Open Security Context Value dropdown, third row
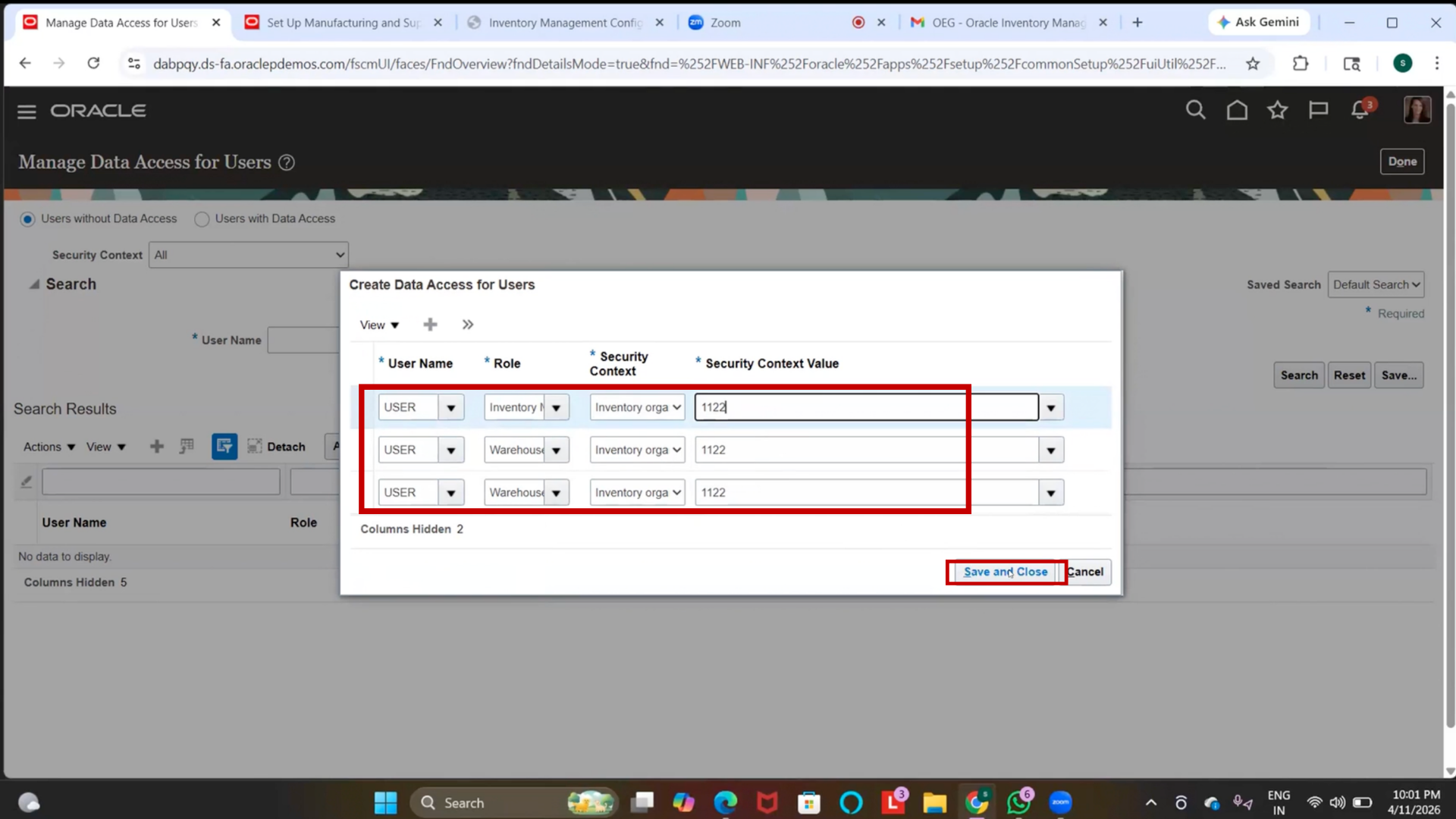1456x819 pixels. click(1051, 493)
